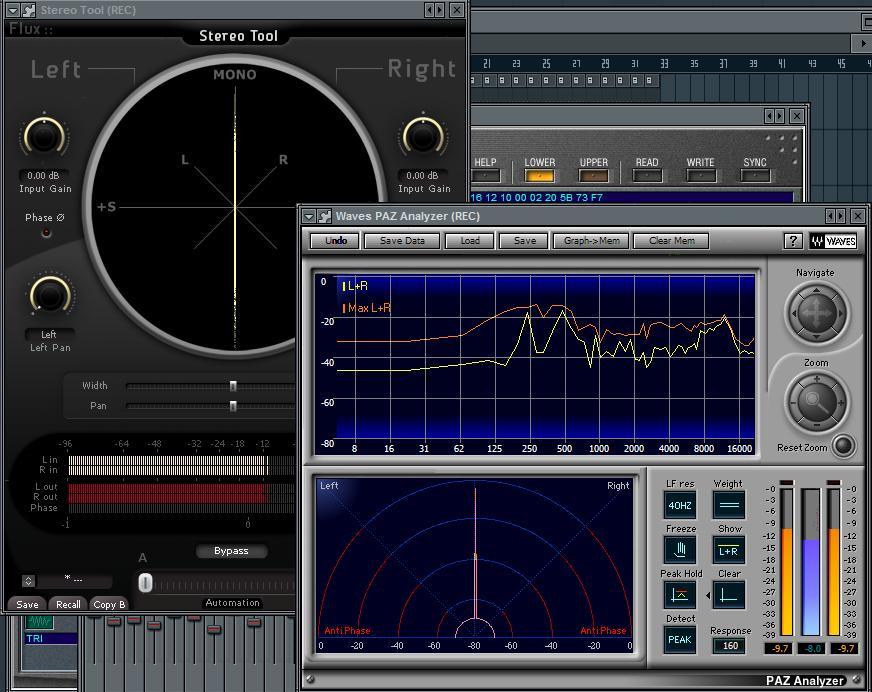Toggle WRITE in background plugin
Viewport: 872px width, 692px height.
click(x=701, y=176)
